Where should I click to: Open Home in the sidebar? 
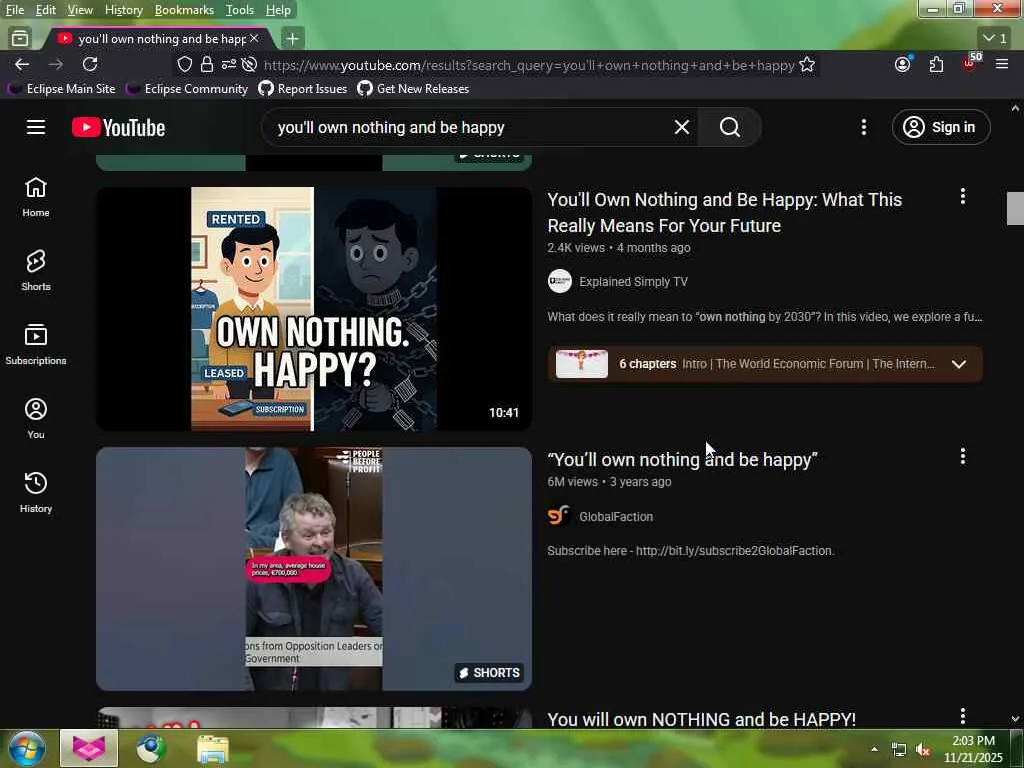click(36, 197)
